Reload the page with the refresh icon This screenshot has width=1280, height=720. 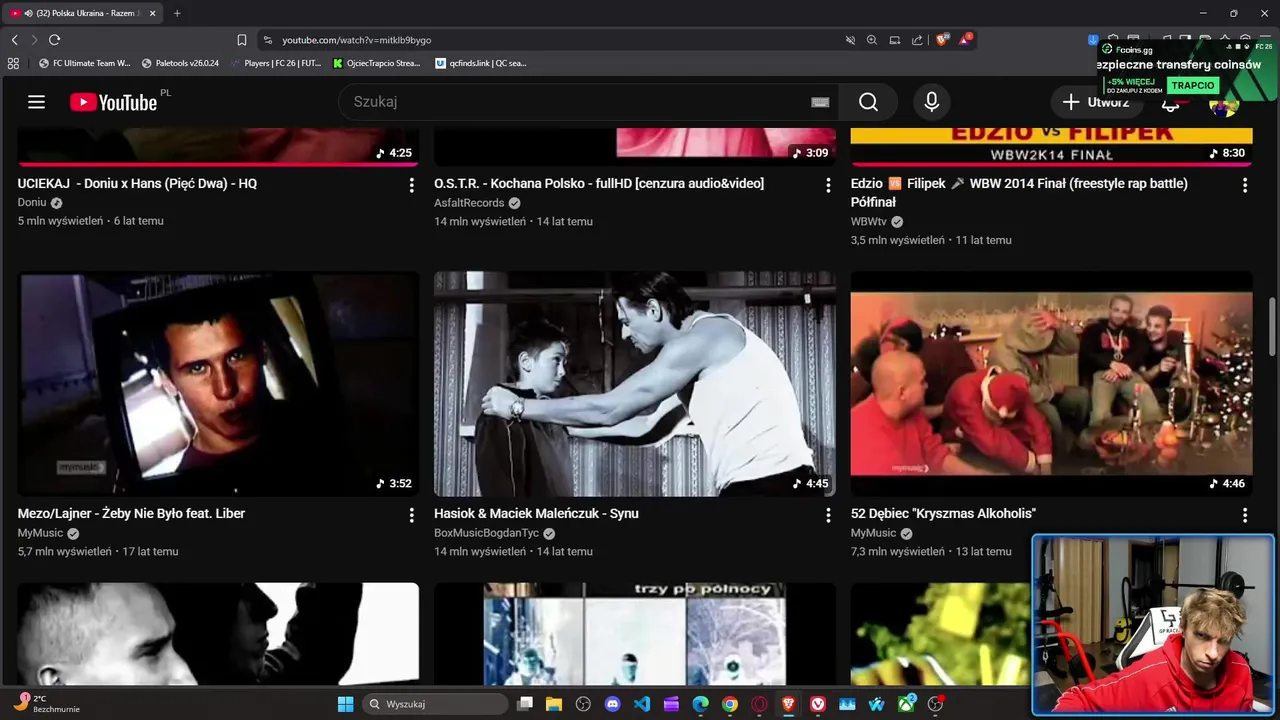[54, 40]
